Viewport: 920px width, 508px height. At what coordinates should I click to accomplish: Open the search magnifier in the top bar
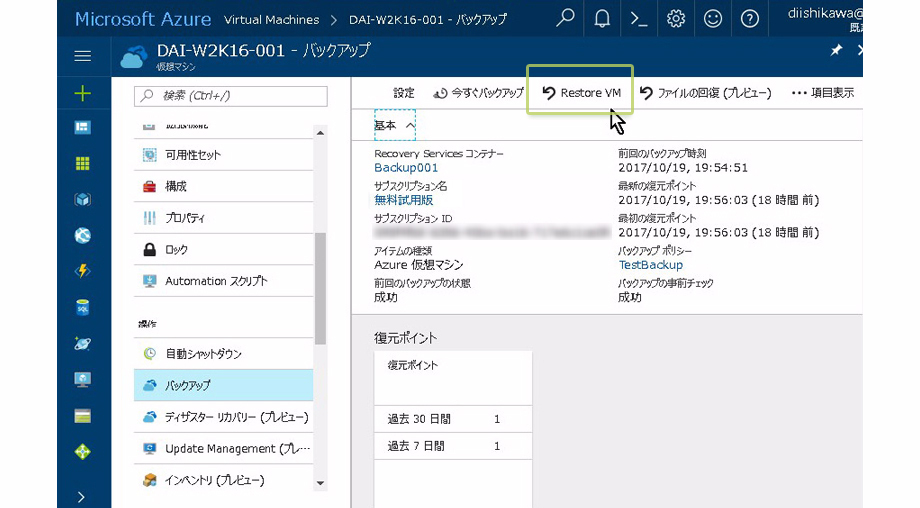coord(565,19)
